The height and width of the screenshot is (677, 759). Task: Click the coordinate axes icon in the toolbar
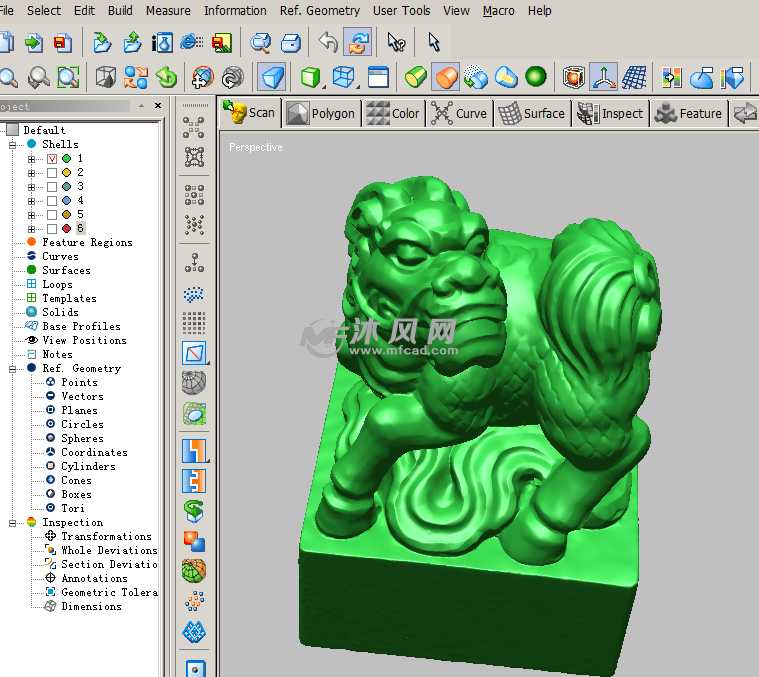coord(603,77)
